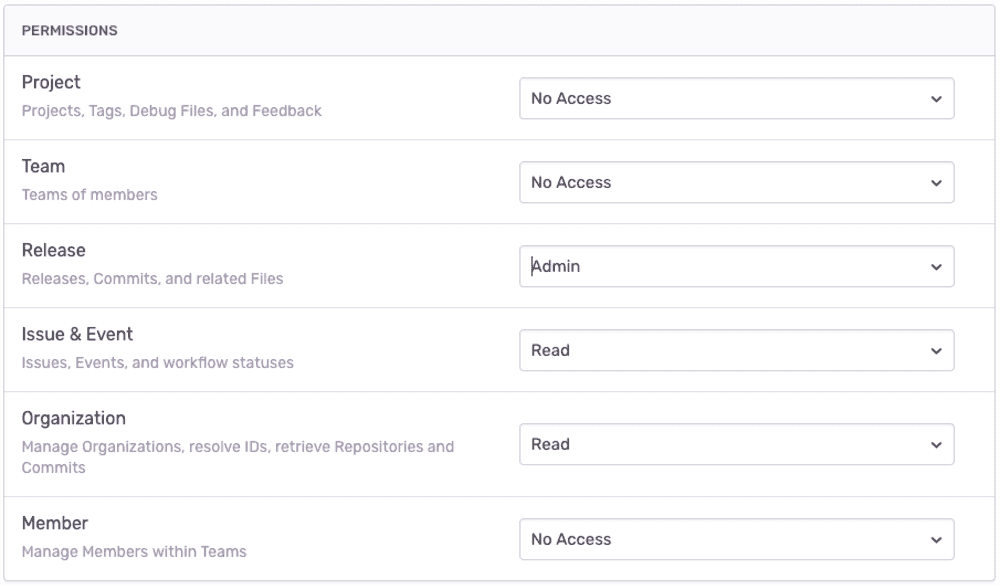The height and width of the screenshot is (585, 1000).
Task: Click the chevron on Issue & Event selector
Action: [936, 350]
